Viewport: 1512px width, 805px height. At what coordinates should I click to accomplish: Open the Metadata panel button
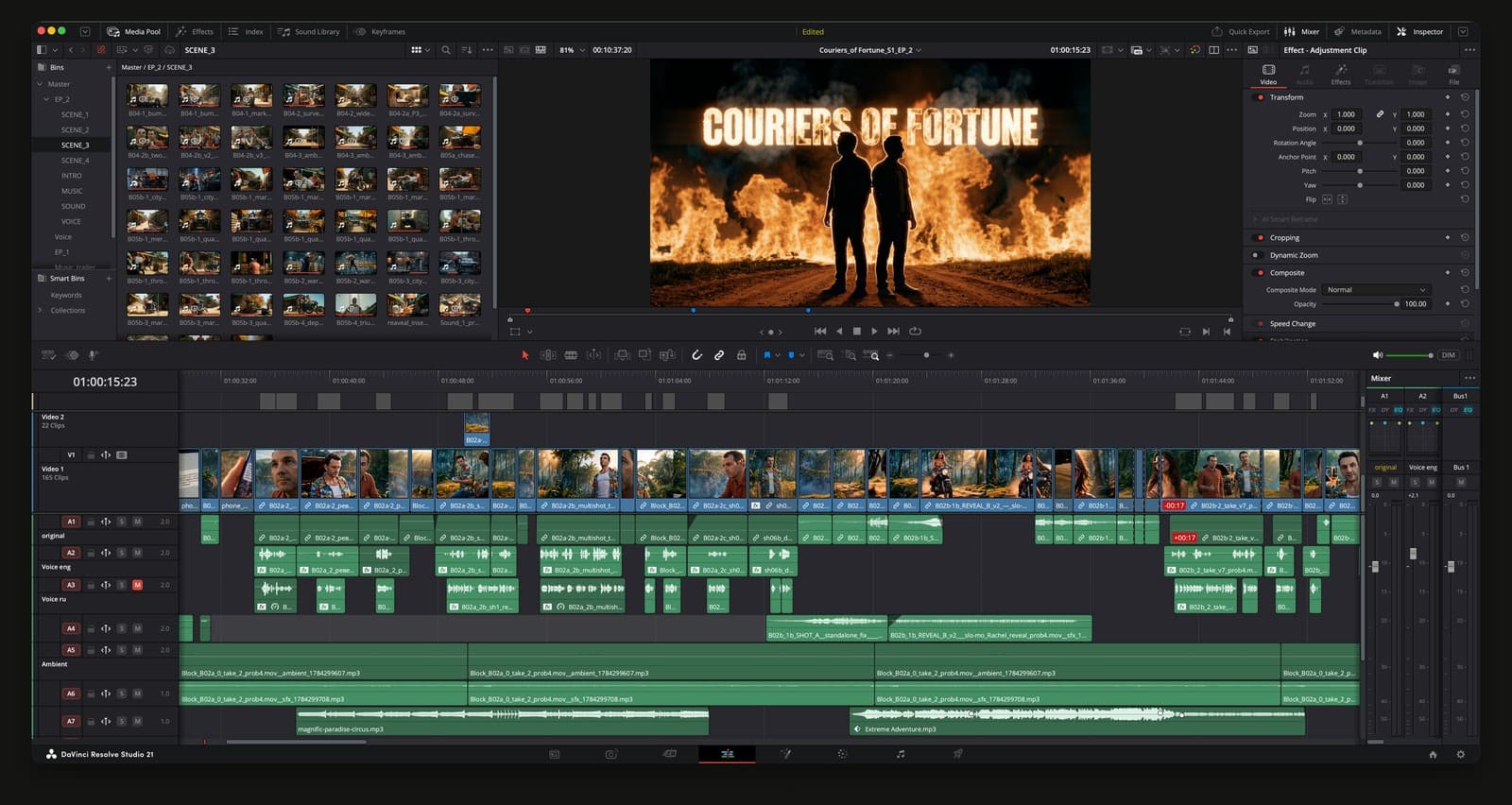point(1358,31)
